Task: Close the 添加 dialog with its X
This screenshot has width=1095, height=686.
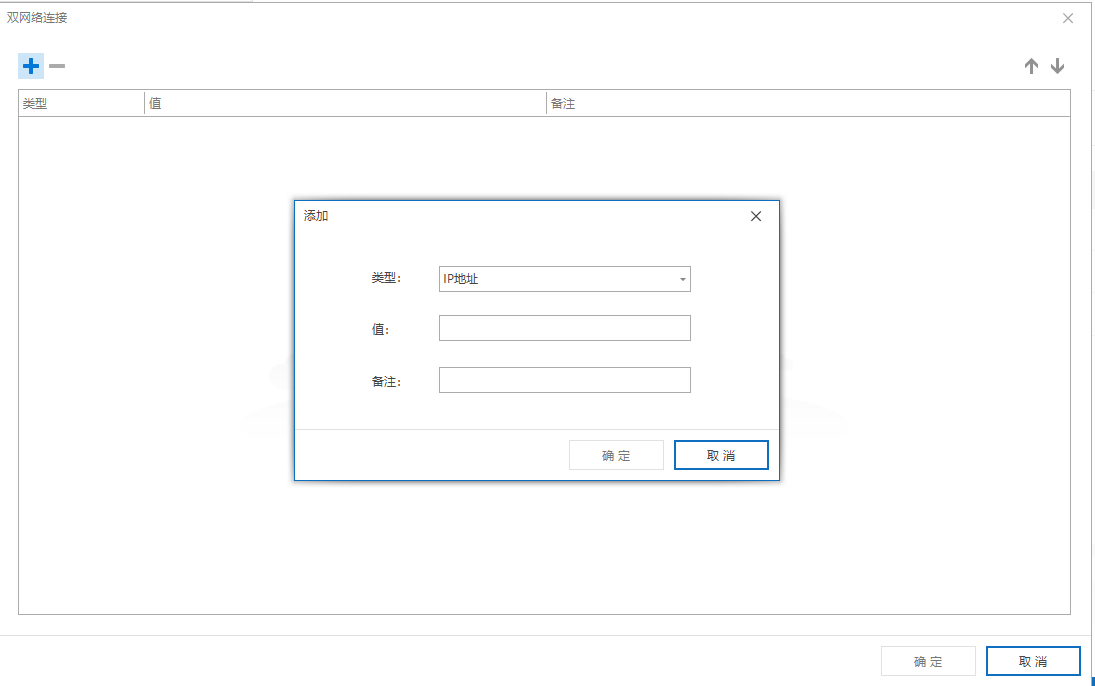Action: click(756, 216)
